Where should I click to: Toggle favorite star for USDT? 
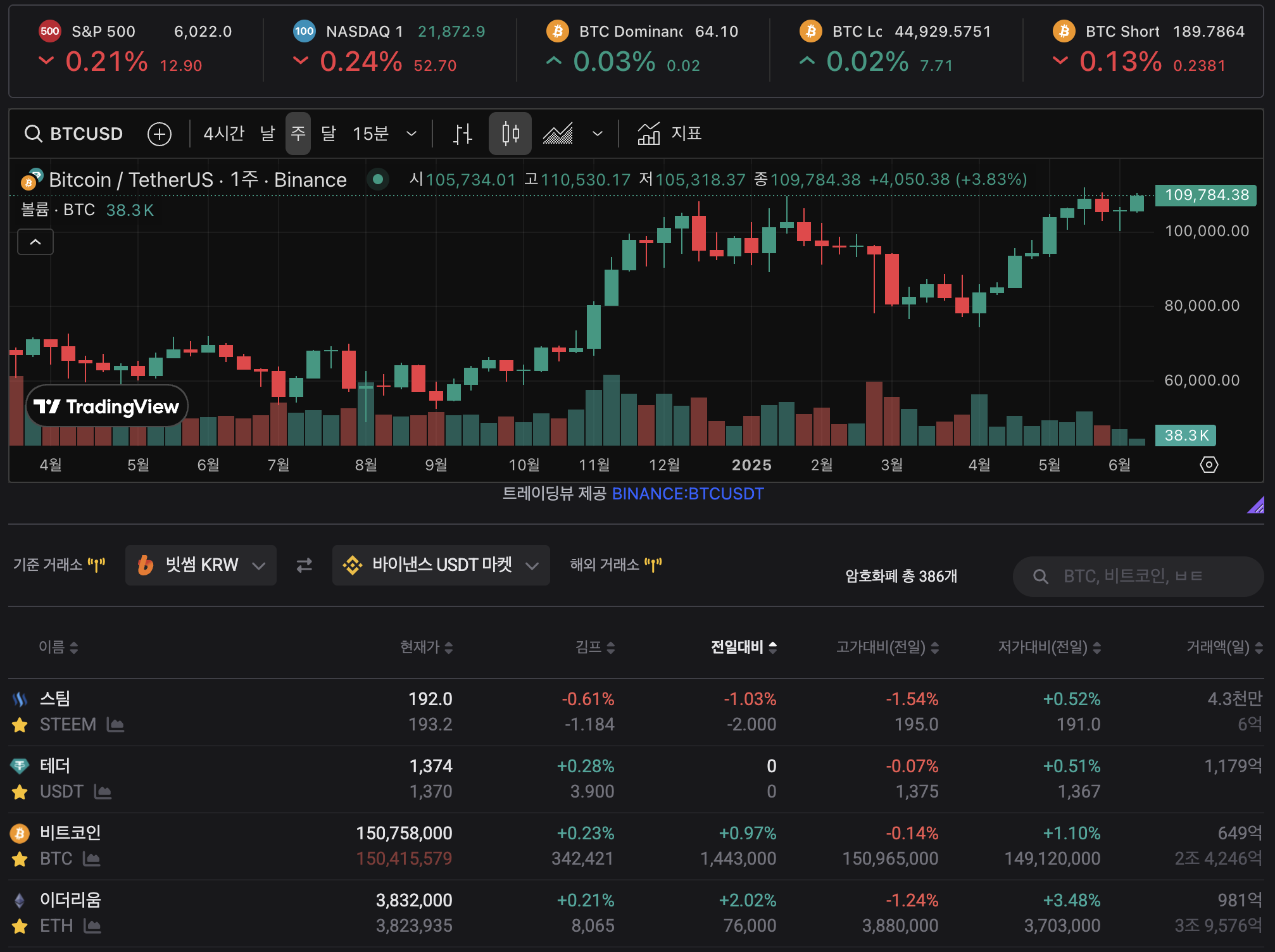20,792
